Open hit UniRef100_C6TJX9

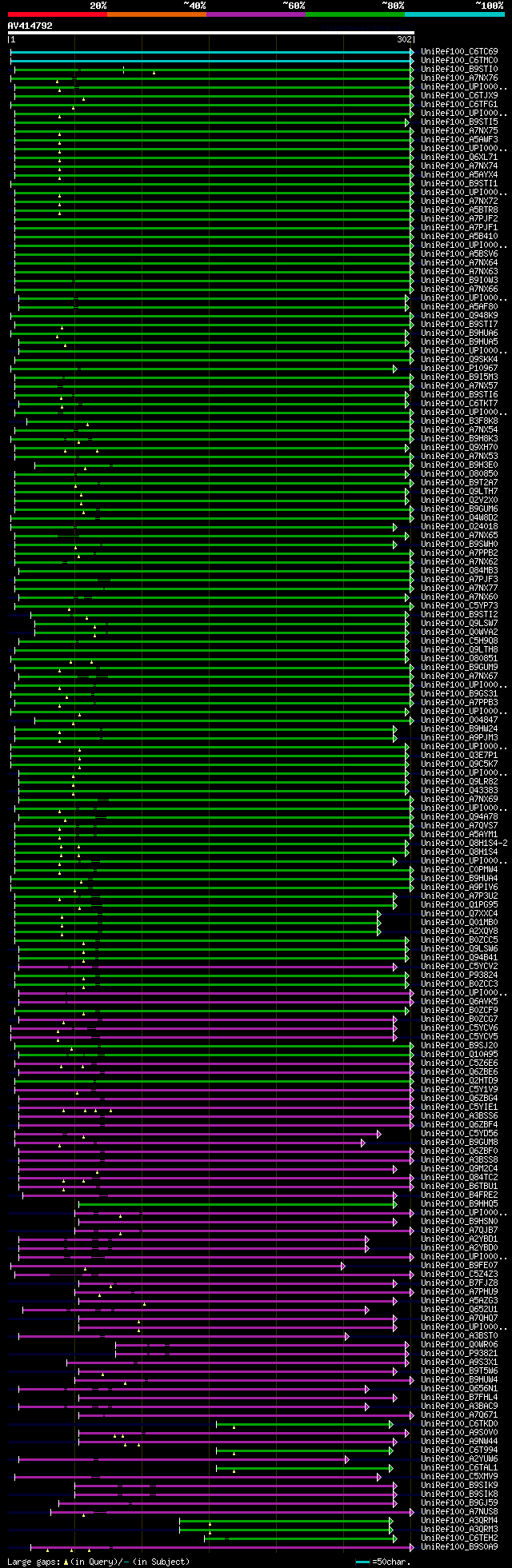point(459,96)
